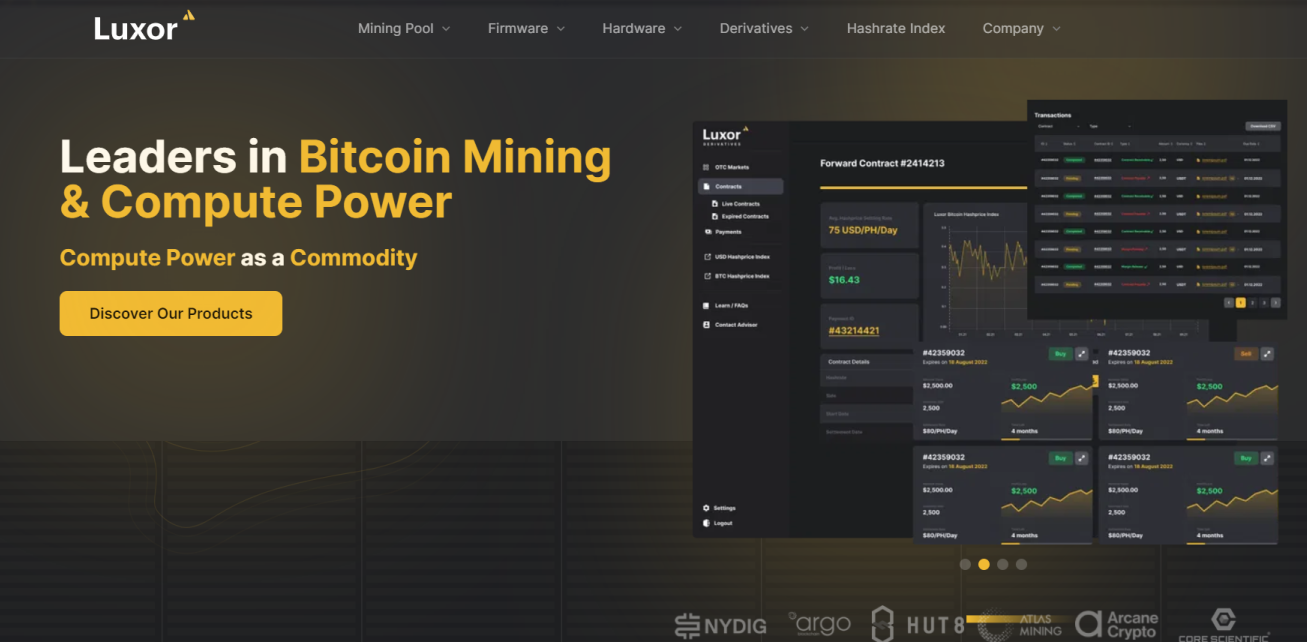Image resolution: width=1307 pixels, height=642 pixels.
Task: Open the BTC Hashprice Index sidebar link
Action: point(736,276)
